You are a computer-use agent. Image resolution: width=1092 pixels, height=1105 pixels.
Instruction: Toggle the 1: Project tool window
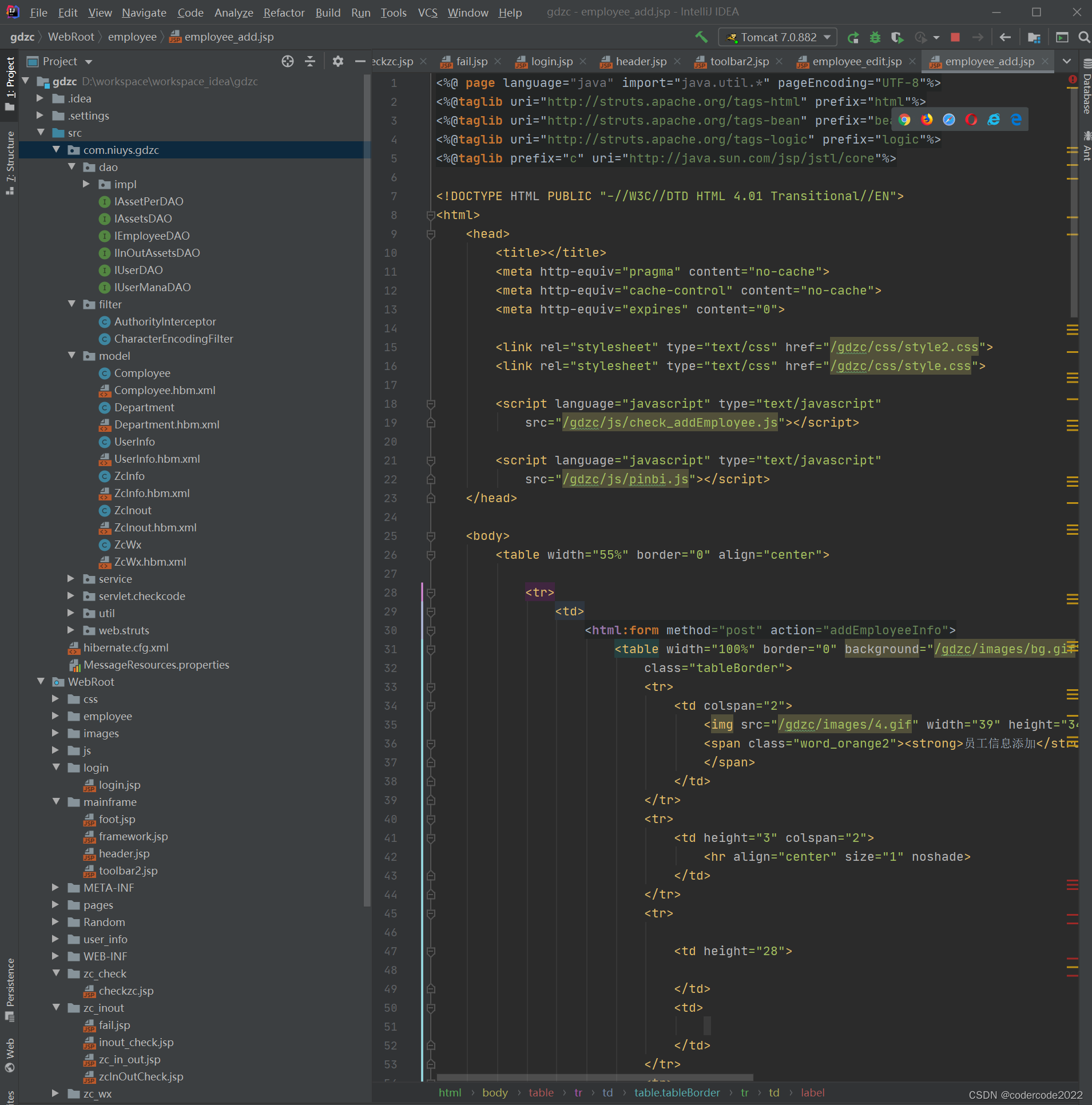coord(10,85)
